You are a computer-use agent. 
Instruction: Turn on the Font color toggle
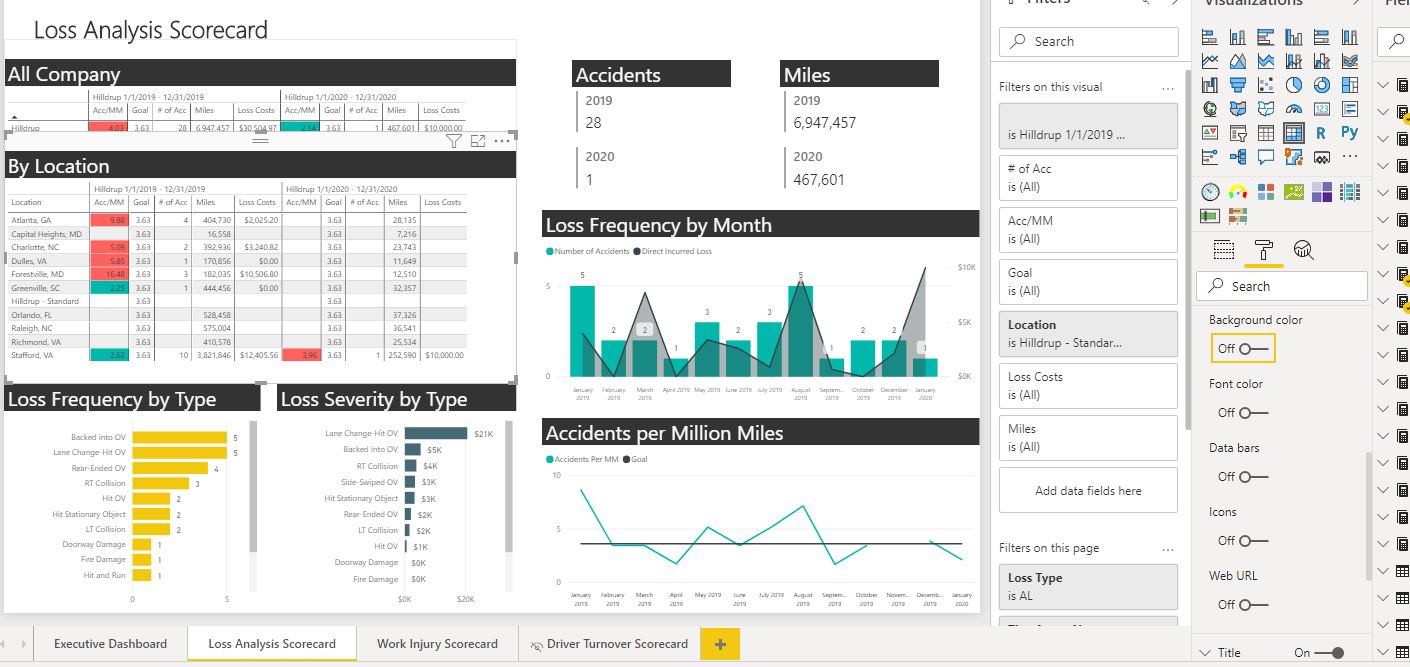(x=1253, y=413)
